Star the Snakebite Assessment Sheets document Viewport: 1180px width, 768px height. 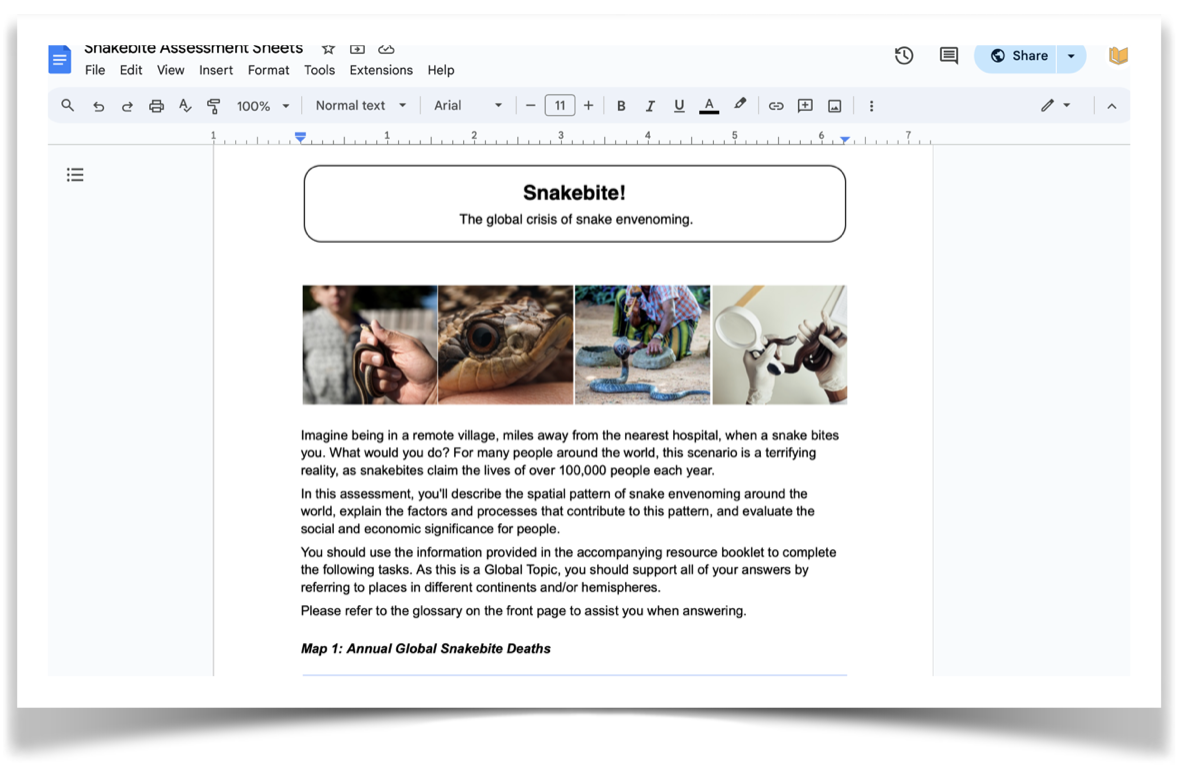point(328,49)
